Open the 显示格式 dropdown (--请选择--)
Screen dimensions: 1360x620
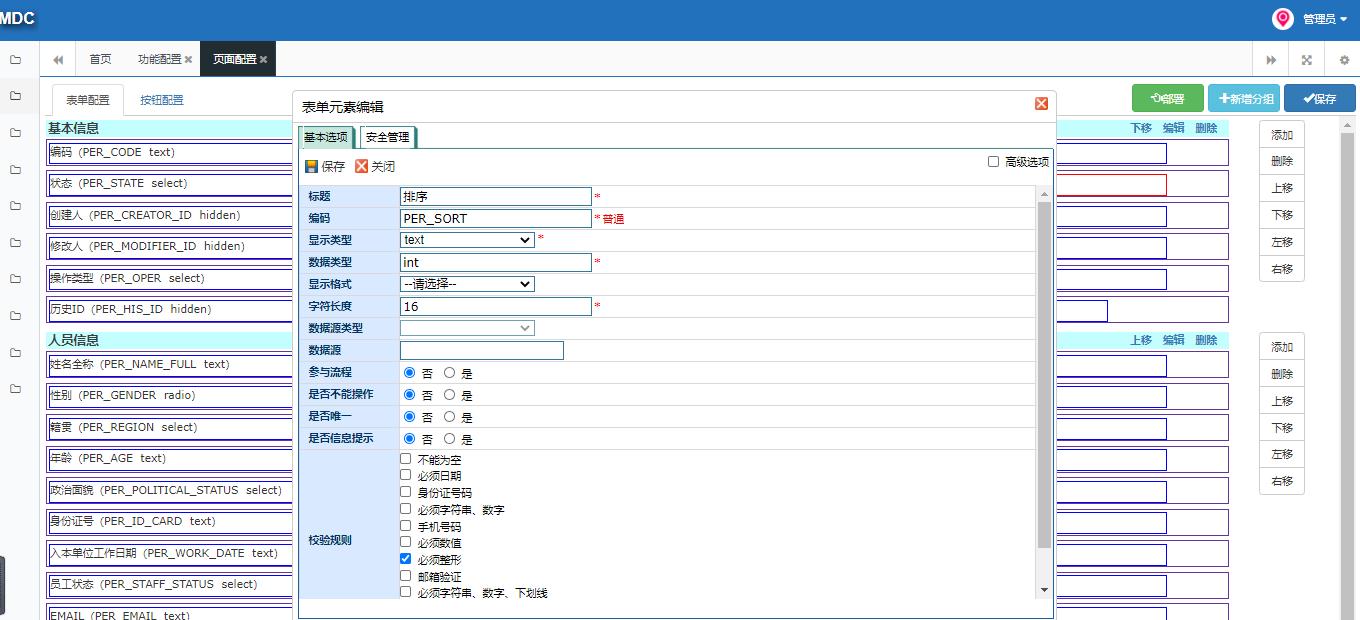(x=467, y=284)
